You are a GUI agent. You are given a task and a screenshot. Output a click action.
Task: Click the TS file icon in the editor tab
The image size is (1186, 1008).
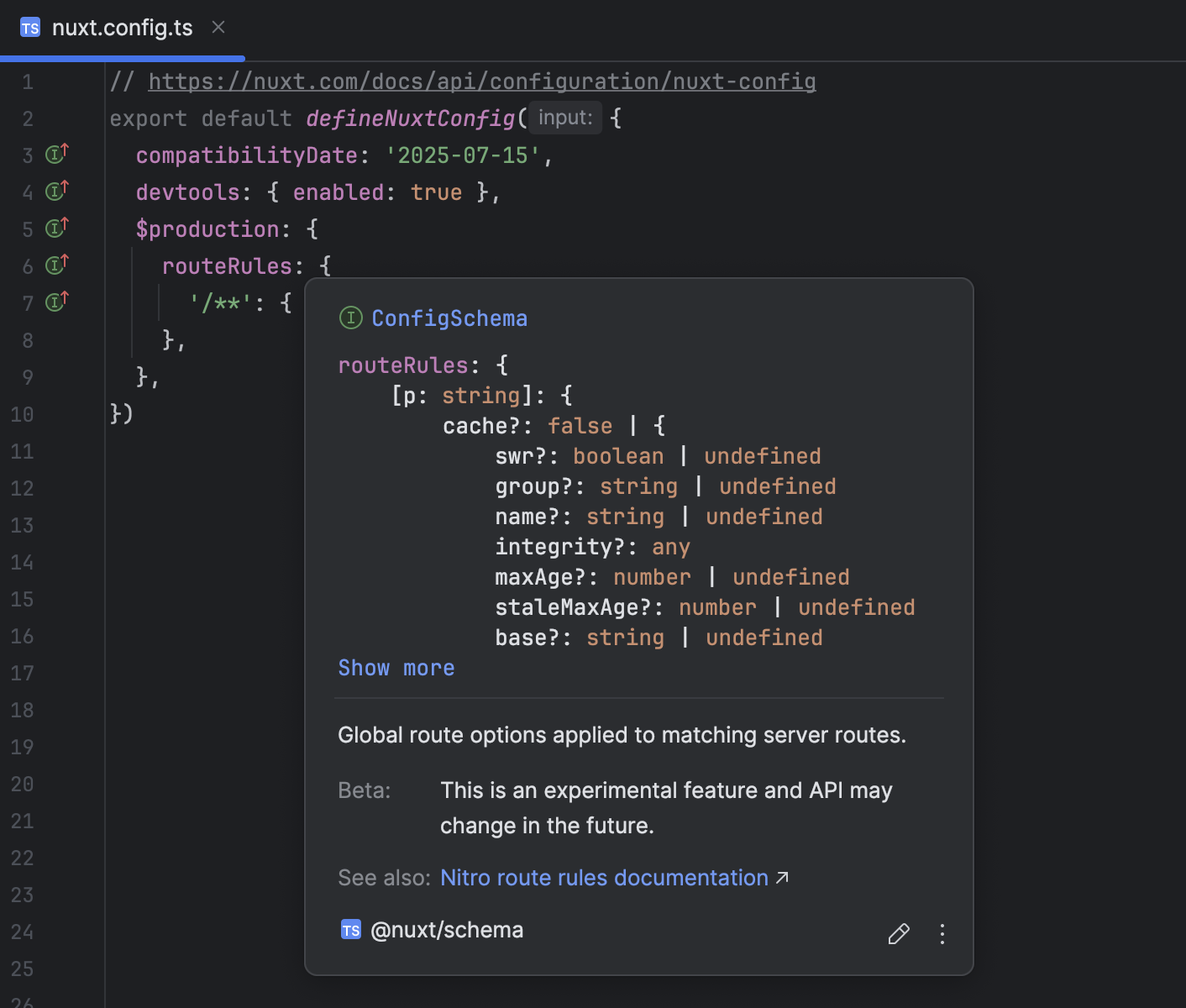pos(30,28)
